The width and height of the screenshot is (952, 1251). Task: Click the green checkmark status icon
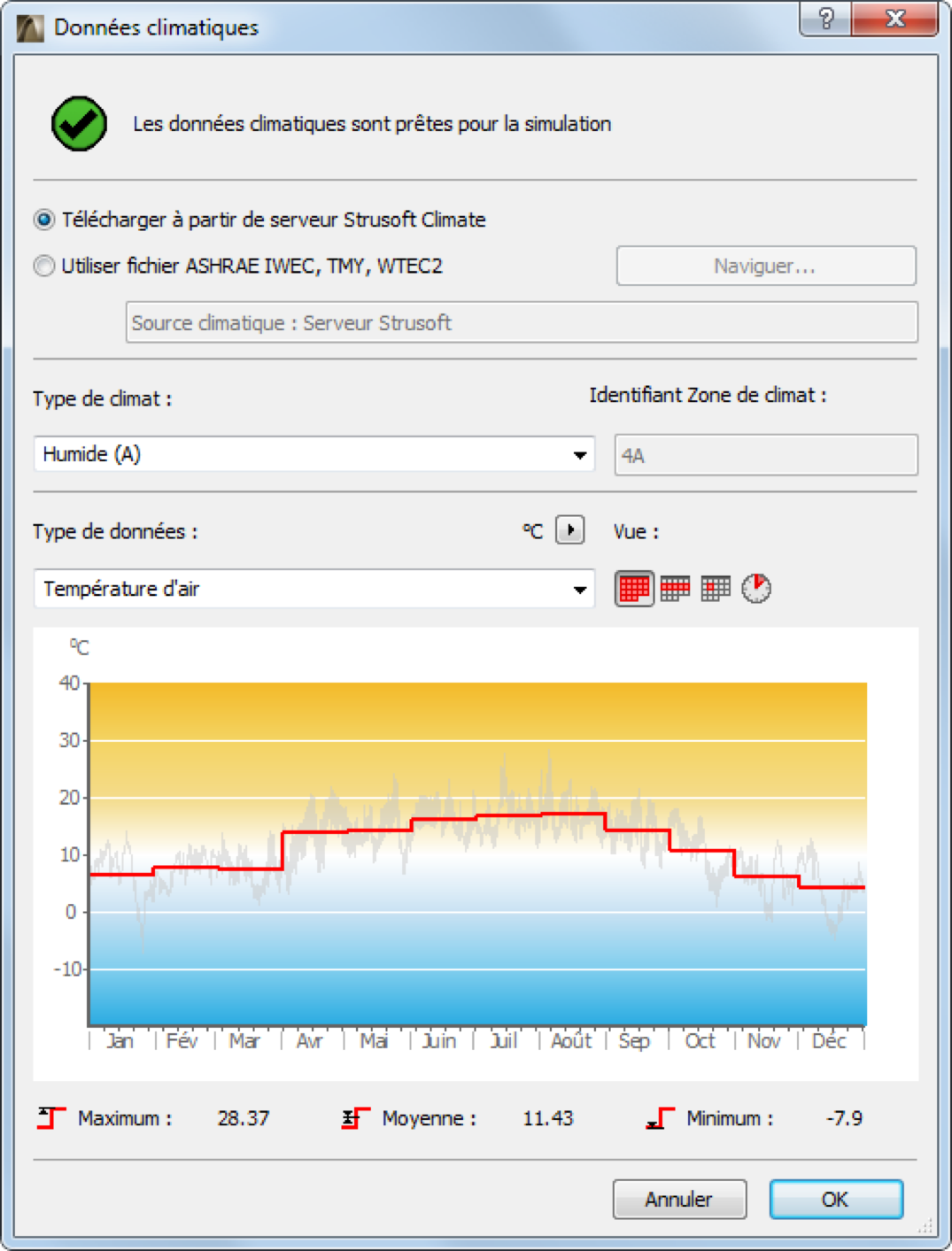(x=80, y=123)
